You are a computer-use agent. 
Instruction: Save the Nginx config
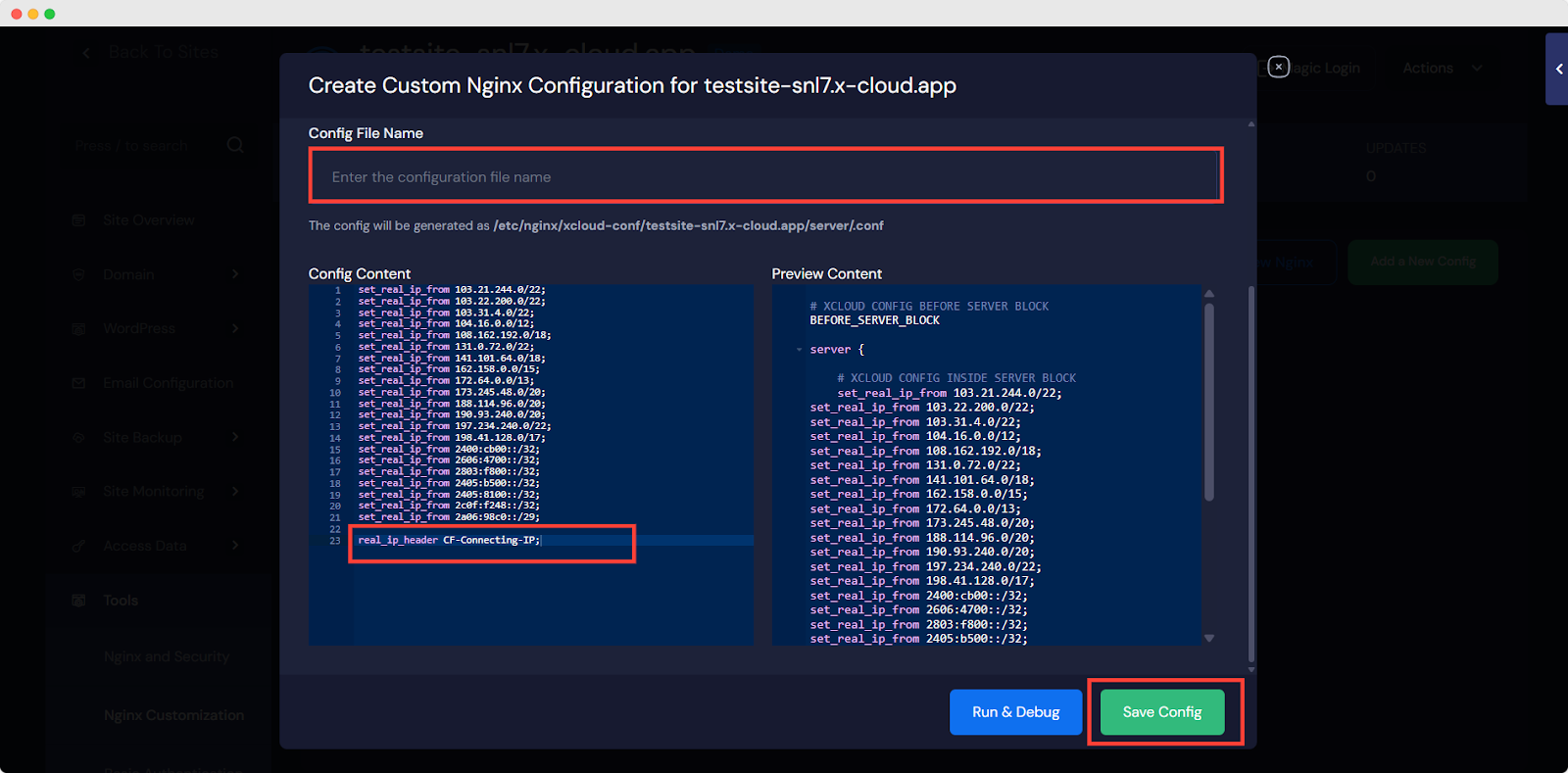click(1162, 712)
